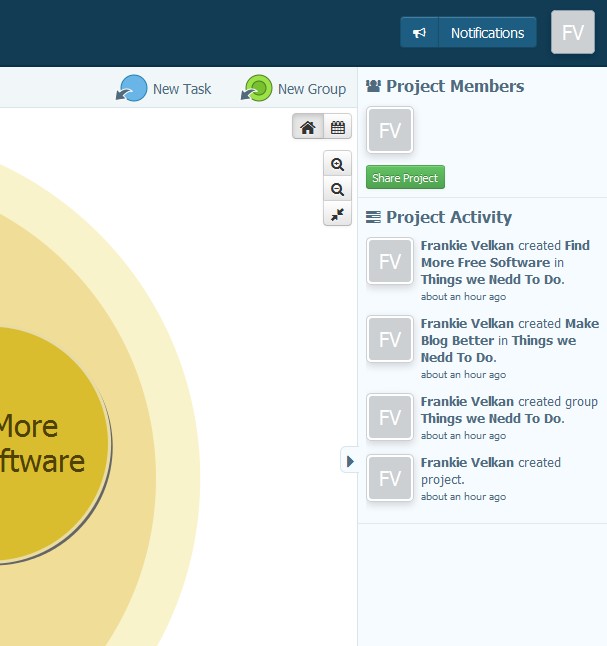This screenshot has width=607, height=646.
Task: Switch to the home map view
Action: pyautogui.click(x=308, y=127)
